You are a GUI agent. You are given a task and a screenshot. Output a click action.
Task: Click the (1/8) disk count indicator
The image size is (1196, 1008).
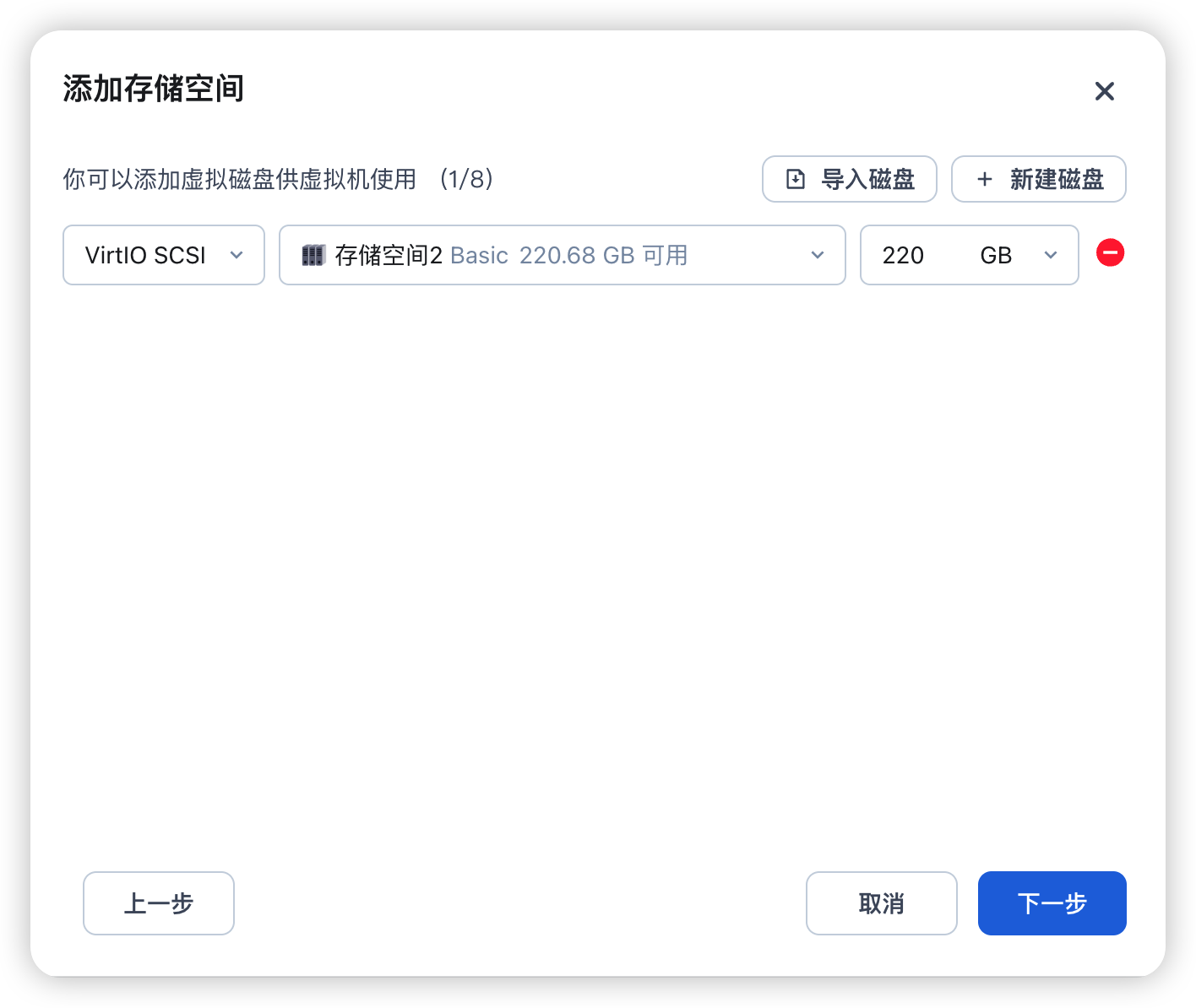[x=466, y=179]
